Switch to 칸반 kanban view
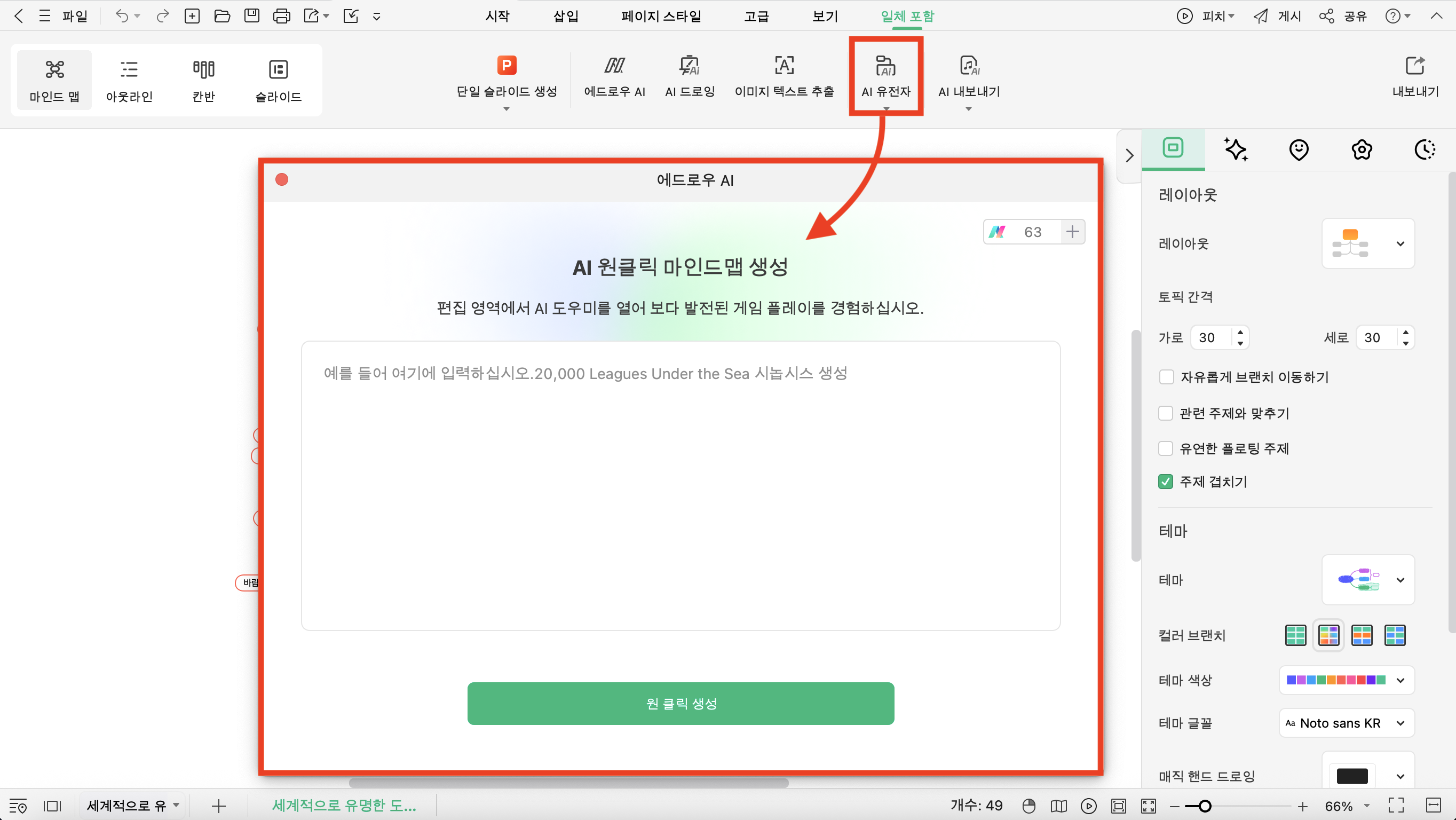 (203, 80)
